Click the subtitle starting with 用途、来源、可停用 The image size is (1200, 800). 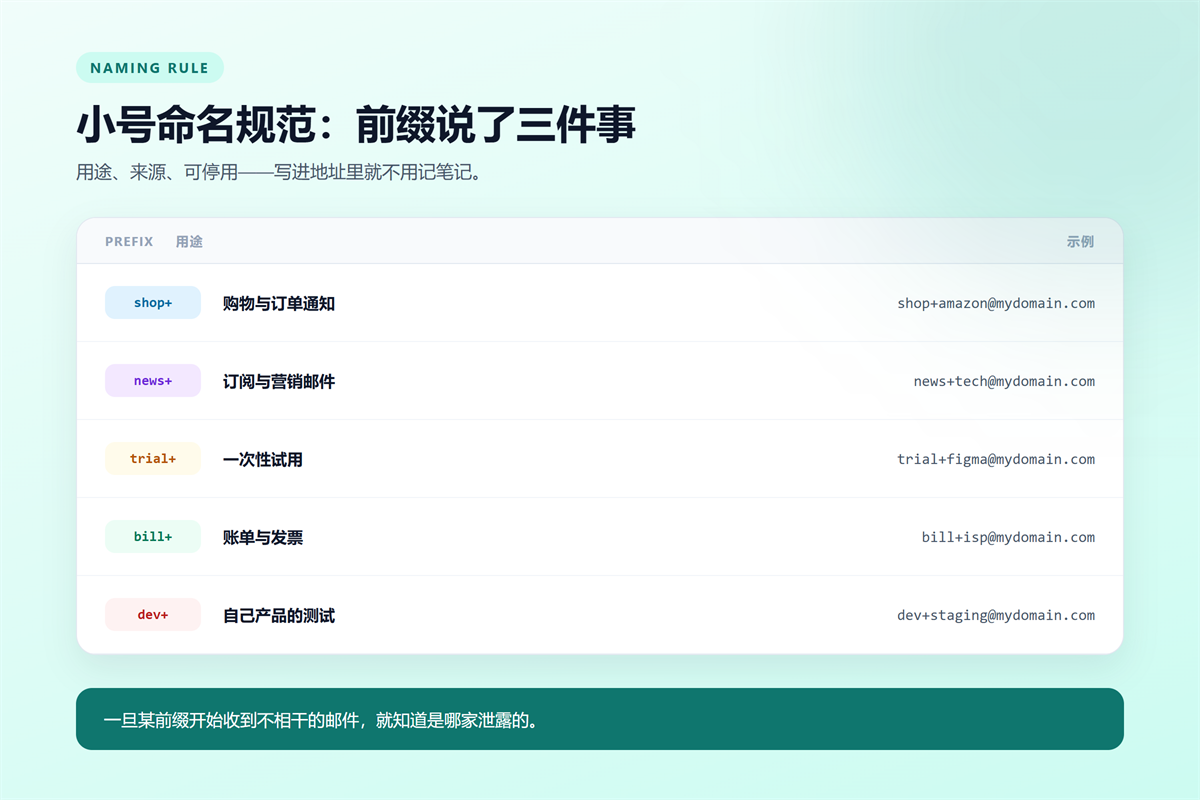(x=280, y=172)
